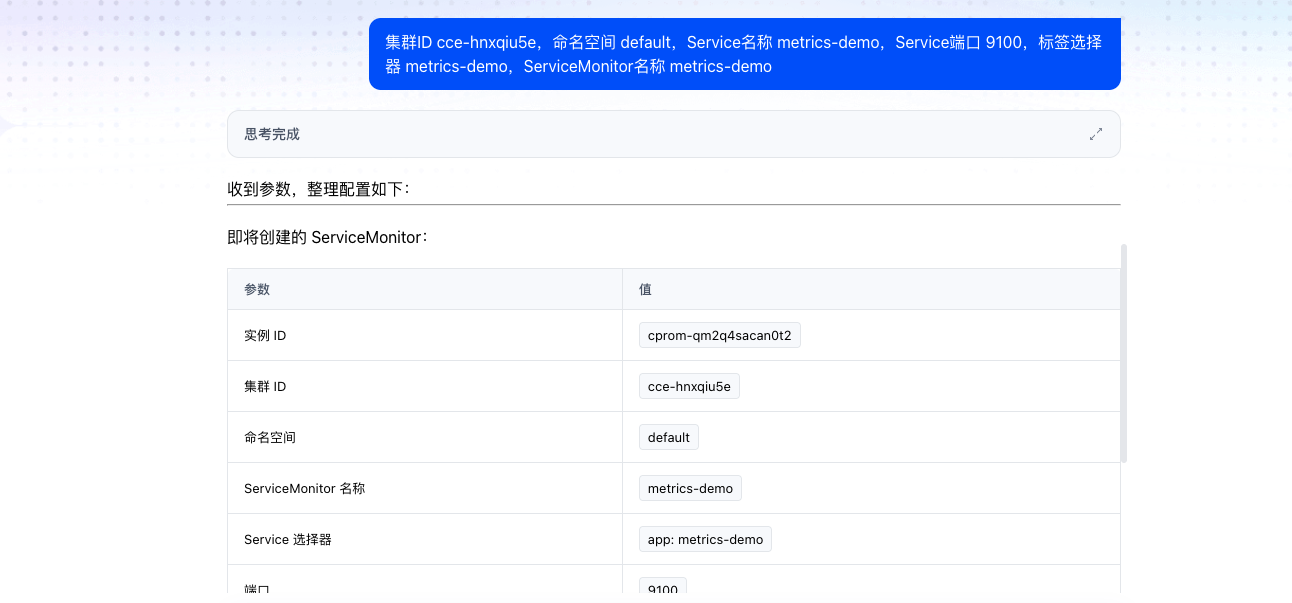The image size is (1292, 603).
Task: Click the 集群 ID row label
Action: pos(265,386)
